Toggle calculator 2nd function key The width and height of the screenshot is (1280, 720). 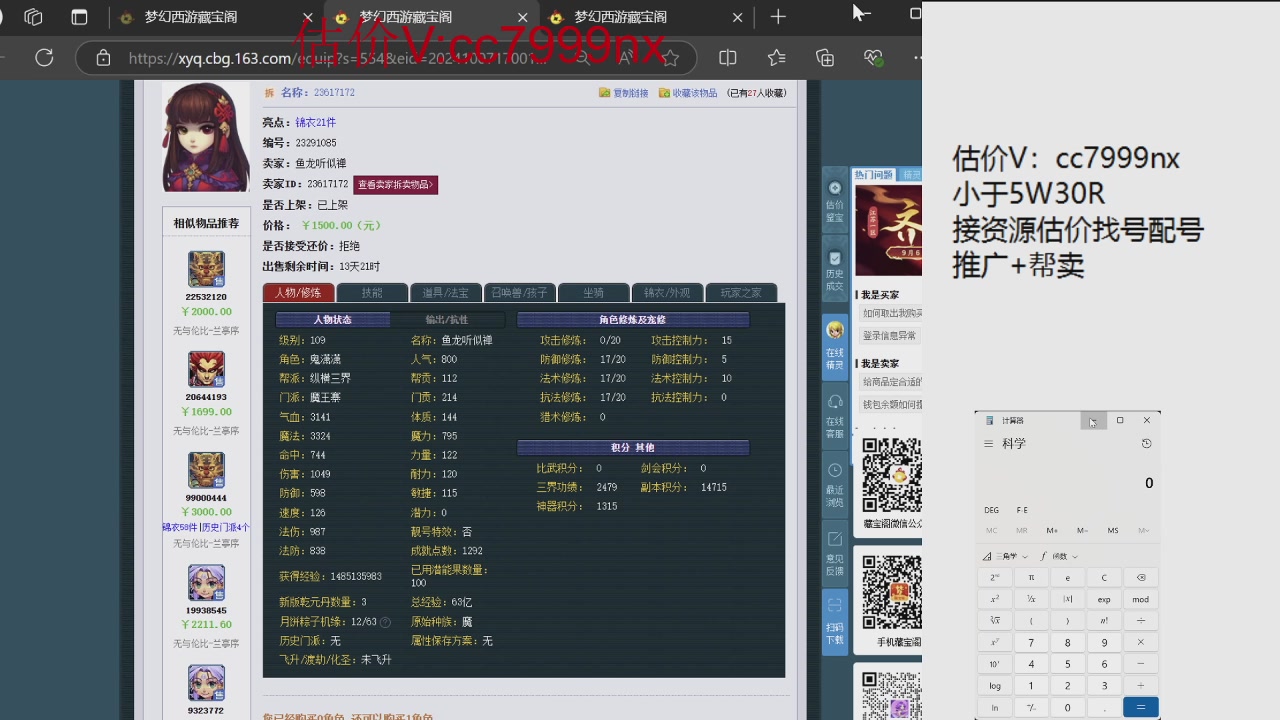coord(995,577)
